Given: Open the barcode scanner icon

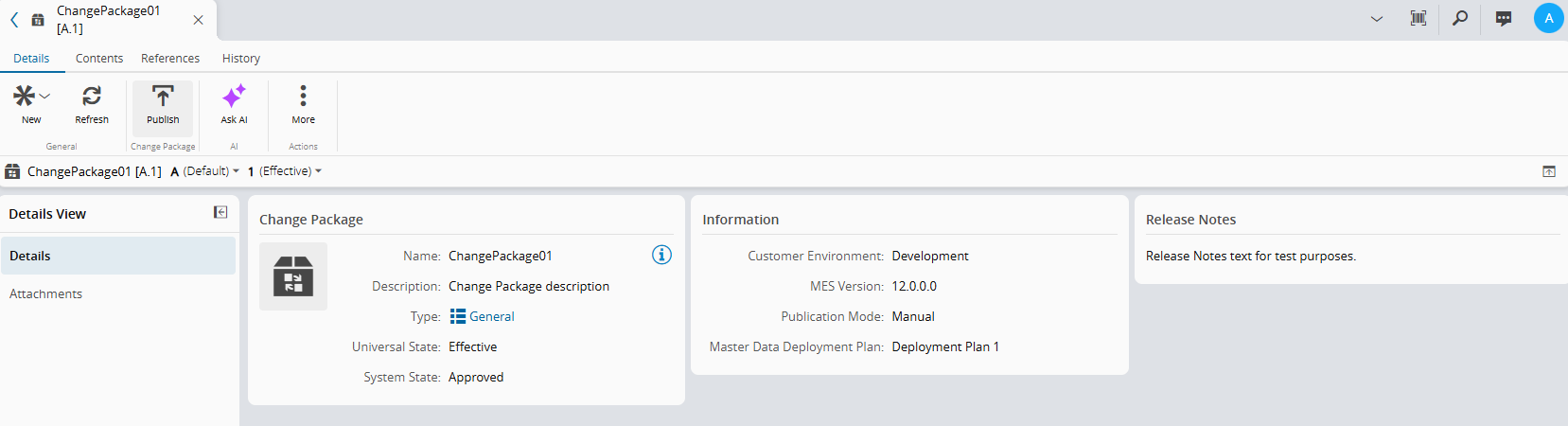Looking at the screenshot, I should point(1418,18).
